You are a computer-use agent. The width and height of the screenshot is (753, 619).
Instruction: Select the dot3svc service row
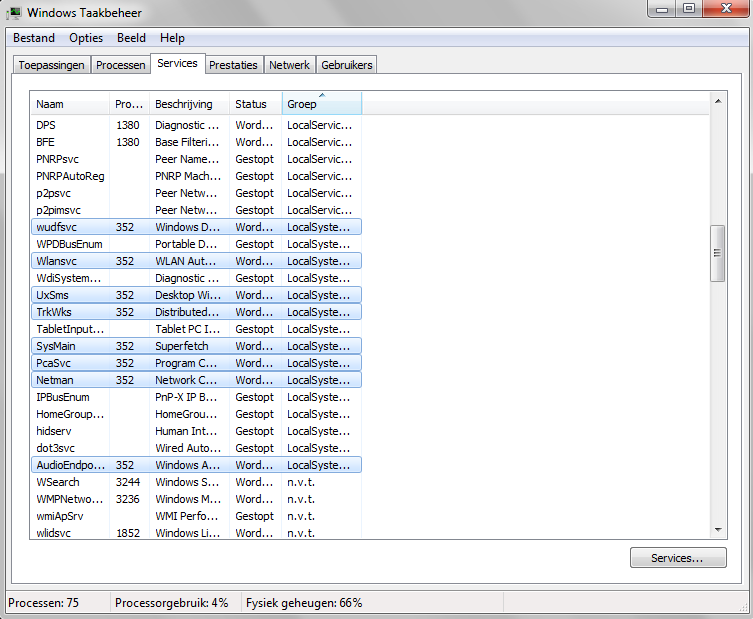click(196, 448)
